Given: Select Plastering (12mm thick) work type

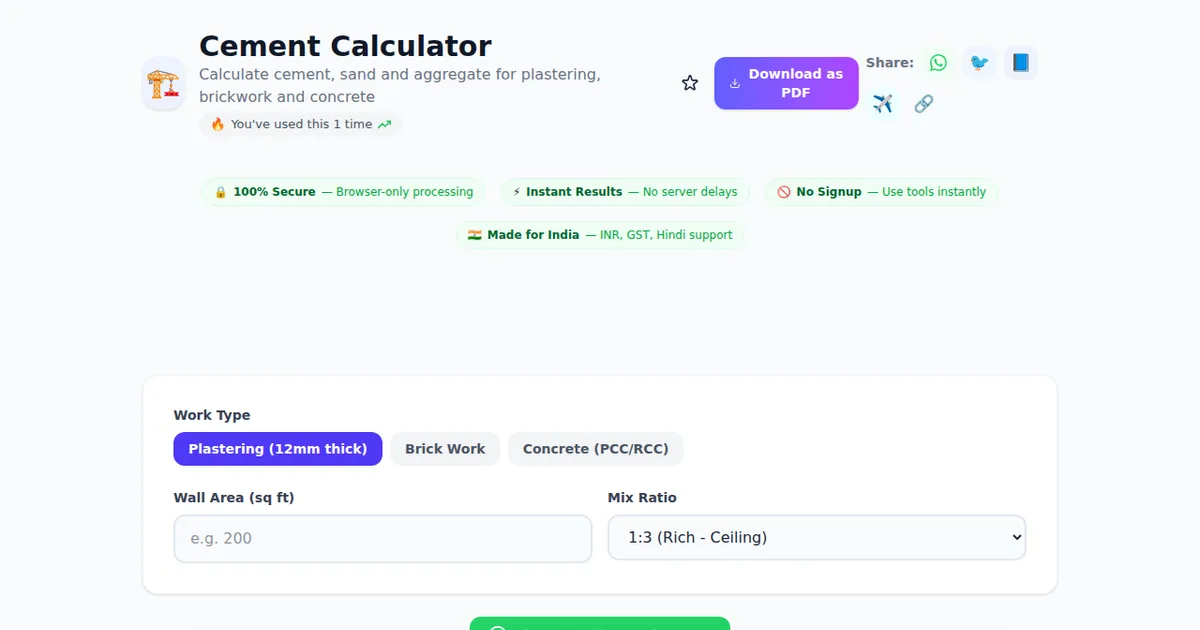Looking at the screenshot, I should (x=278, y=449).
